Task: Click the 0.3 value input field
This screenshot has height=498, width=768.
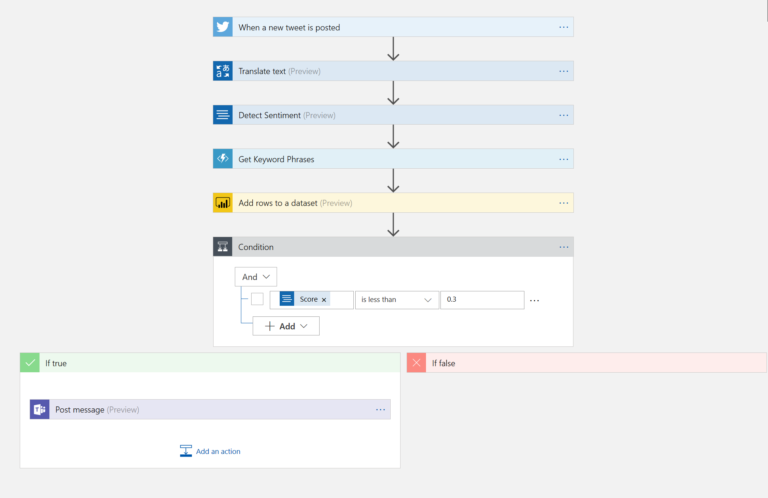Action: point(483,299)
